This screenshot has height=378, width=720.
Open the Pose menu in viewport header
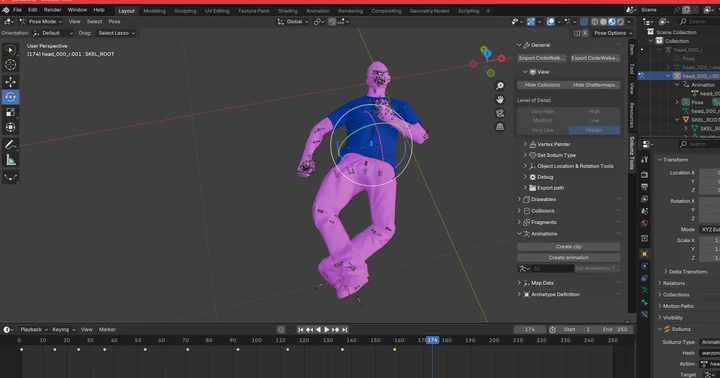pos(114,22)
